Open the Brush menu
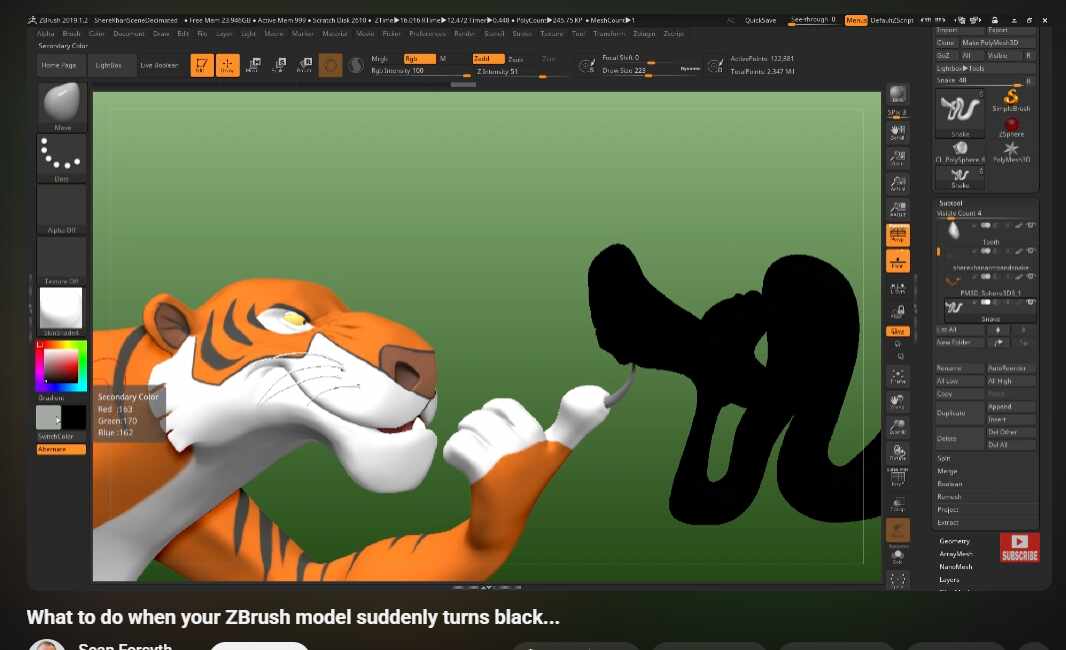This screenshot has width=1066, height=650. click(71, 33)
